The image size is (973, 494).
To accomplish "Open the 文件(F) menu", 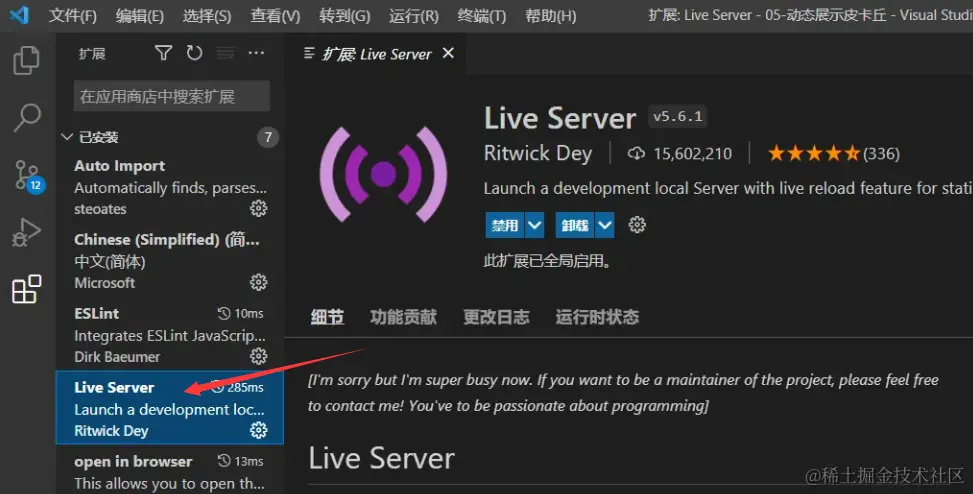I will pyautogui.click(x=73, y=16).
